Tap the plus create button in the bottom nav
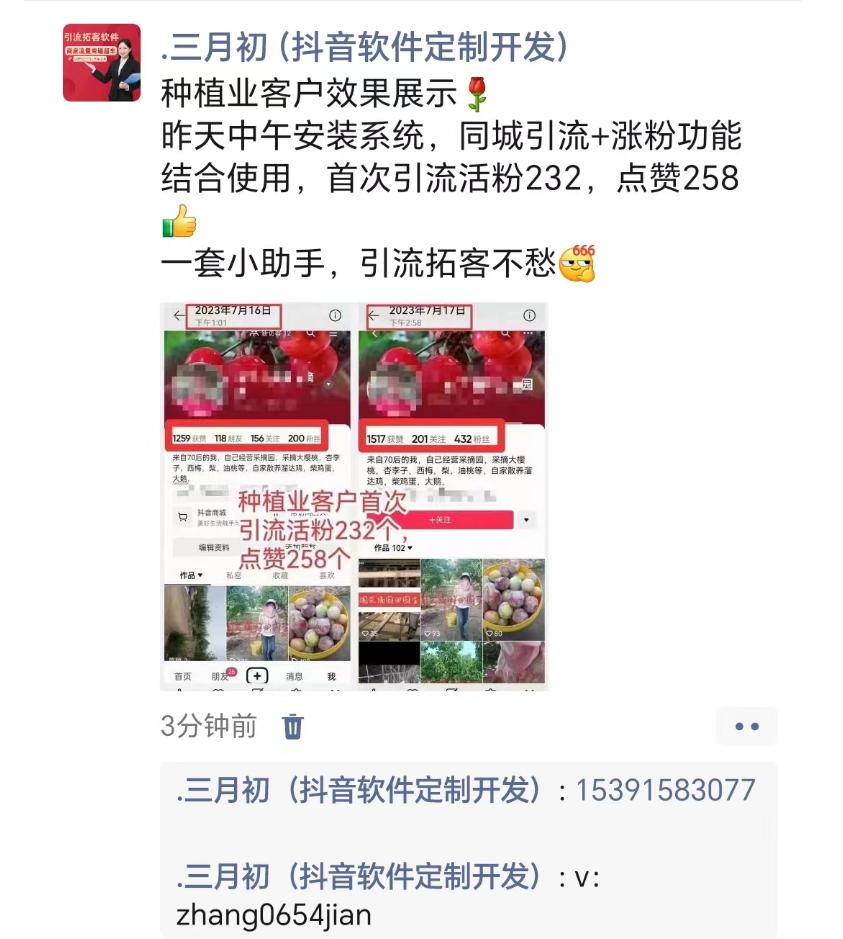The width and height of the screenshot is (843, 939). click(257, 676)
